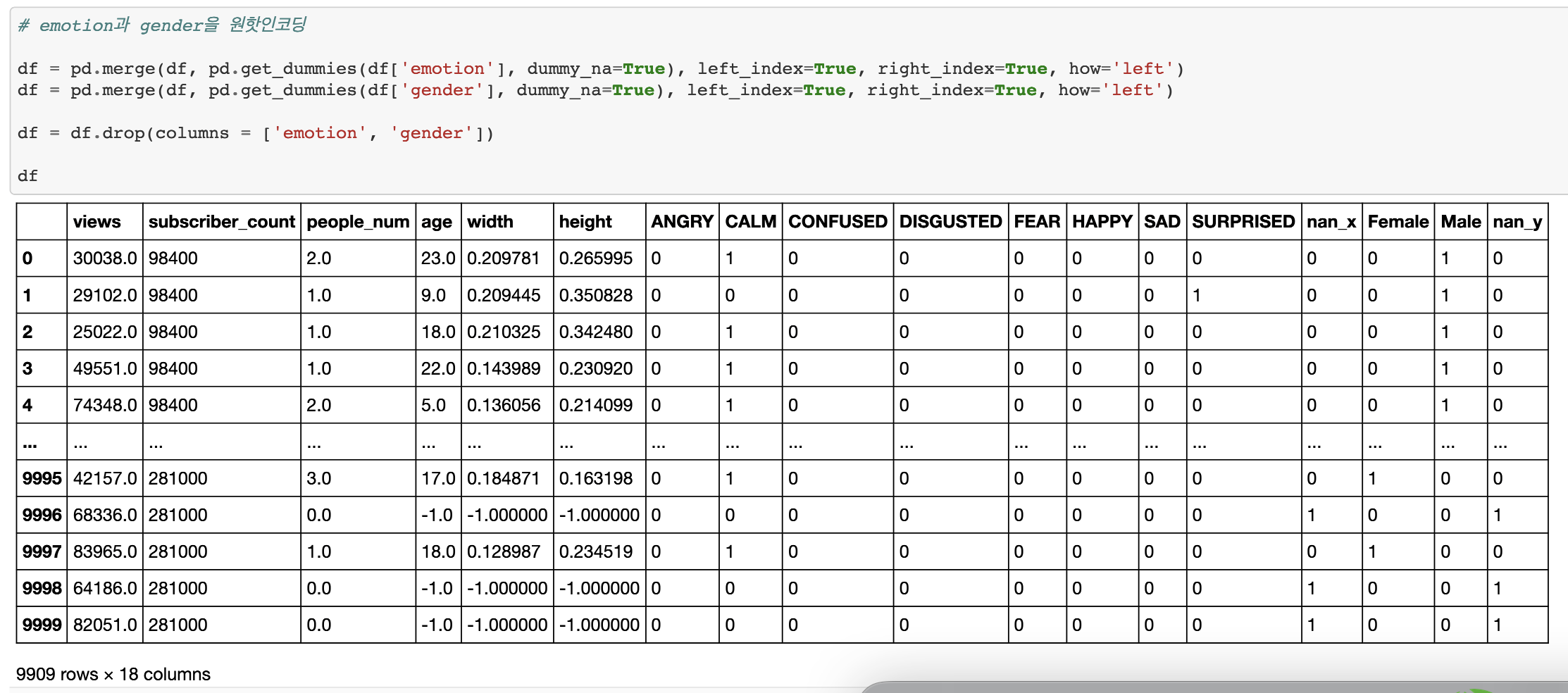Click the DISGUSTED column header
1568x693 pixels.
[950, 222]
